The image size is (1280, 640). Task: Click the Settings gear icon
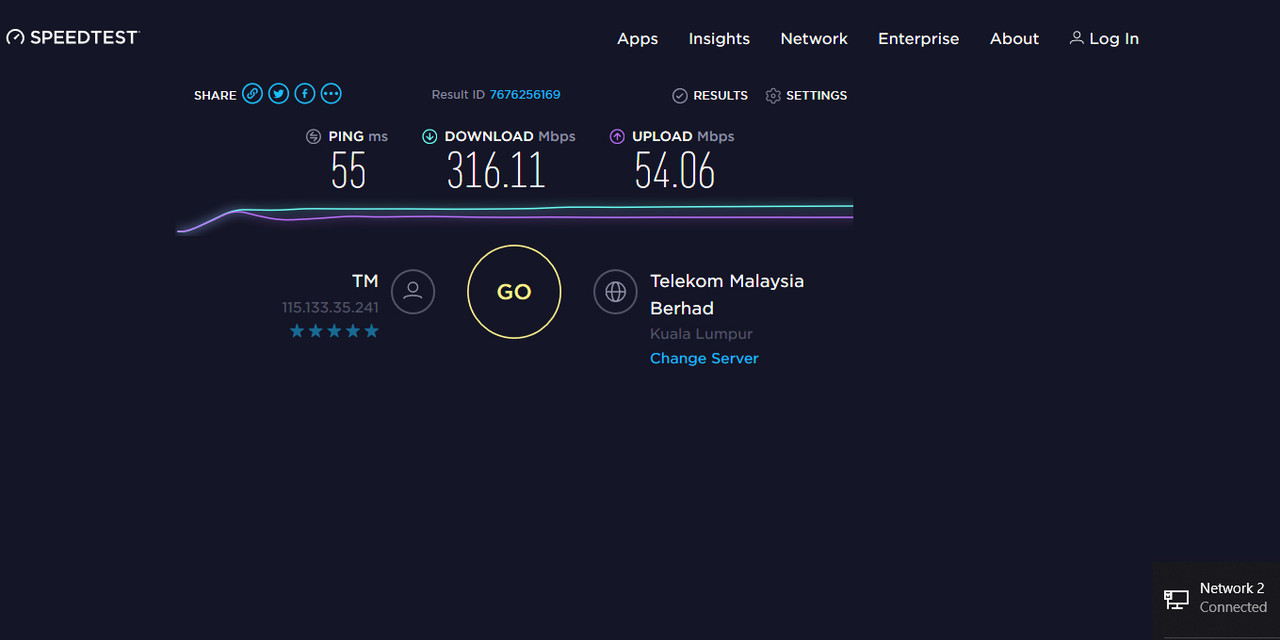[x=773, y=95]
